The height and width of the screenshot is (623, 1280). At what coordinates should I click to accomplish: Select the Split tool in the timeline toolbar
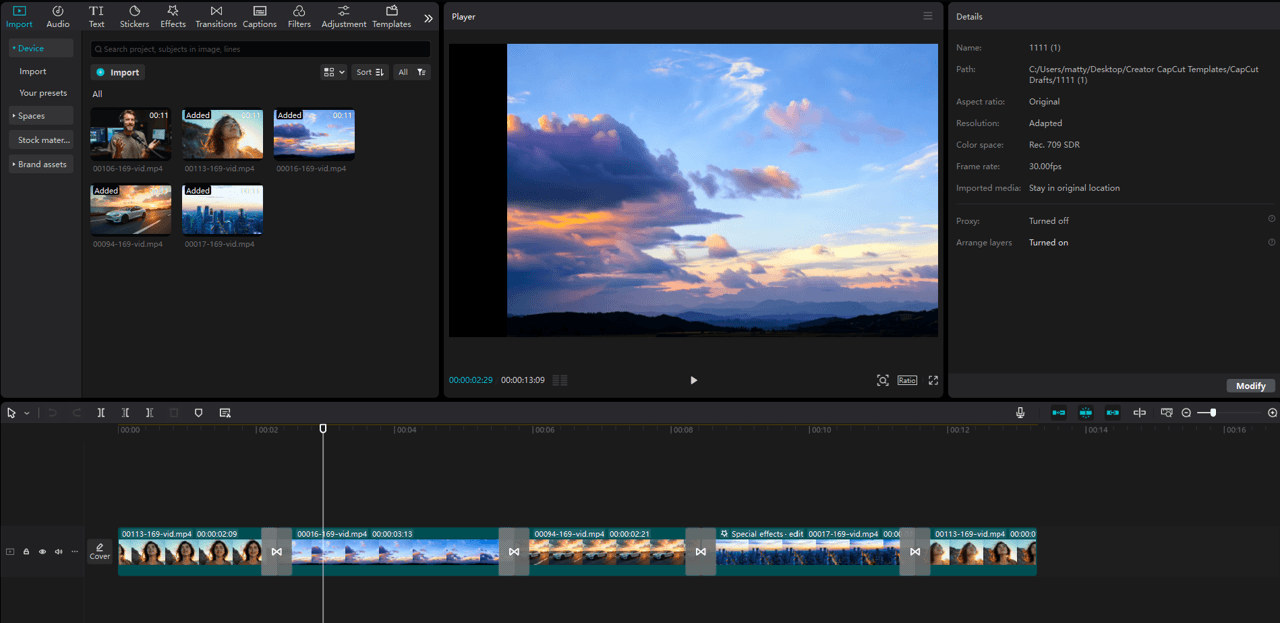click(100, 412)
